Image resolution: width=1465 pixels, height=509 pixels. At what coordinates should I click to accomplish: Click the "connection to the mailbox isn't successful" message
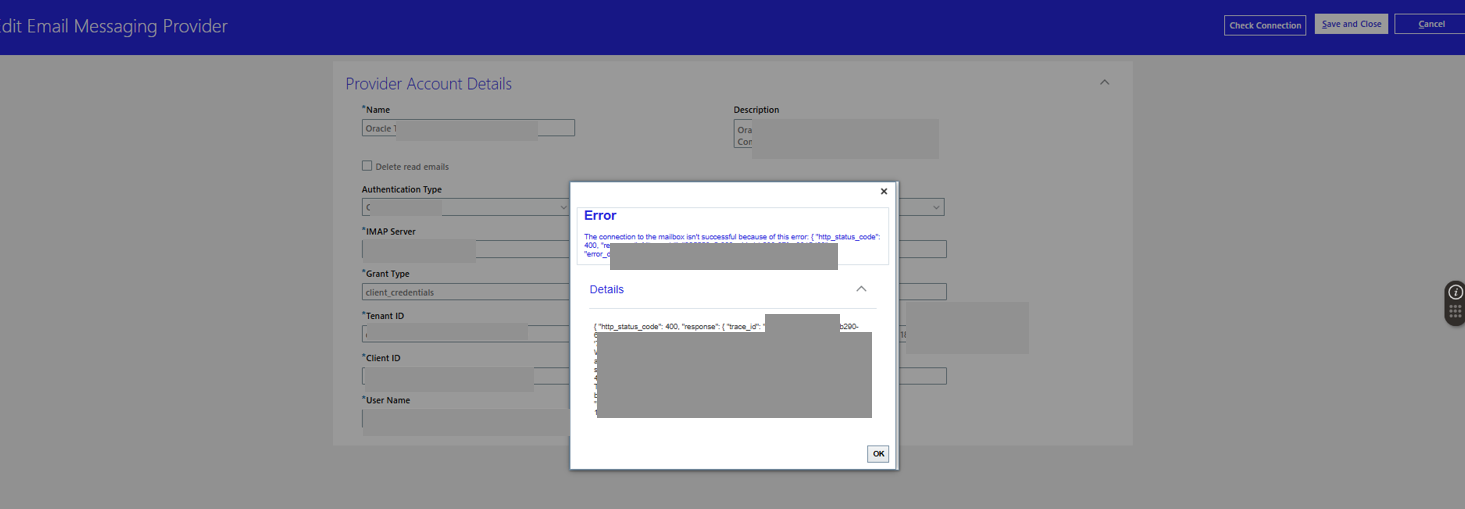pos(732,245)
